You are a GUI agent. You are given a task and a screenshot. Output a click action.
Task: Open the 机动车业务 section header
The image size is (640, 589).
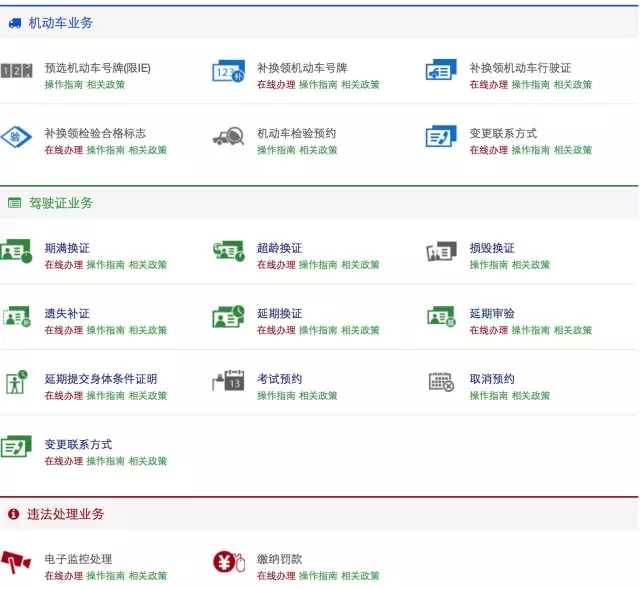click(x=60, y=22)
